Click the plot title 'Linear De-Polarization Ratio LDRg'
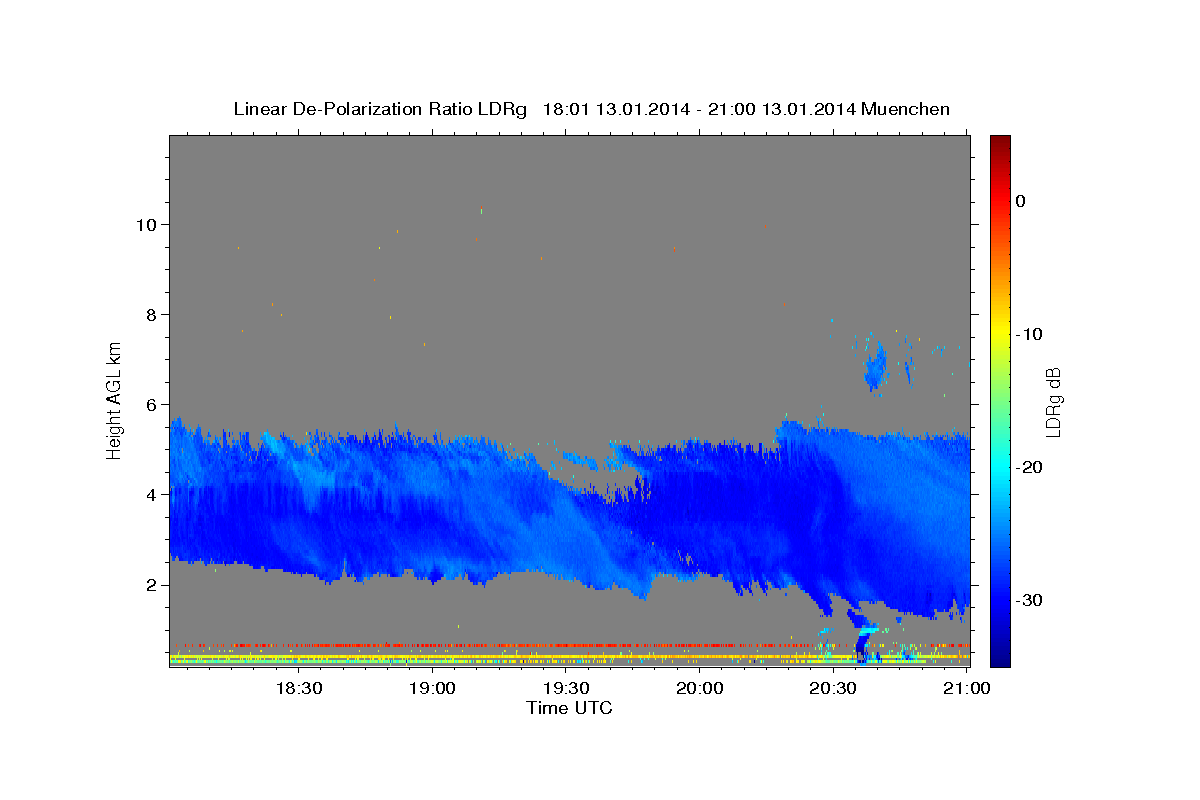The image size is (1200, 800). pos(379,109)
